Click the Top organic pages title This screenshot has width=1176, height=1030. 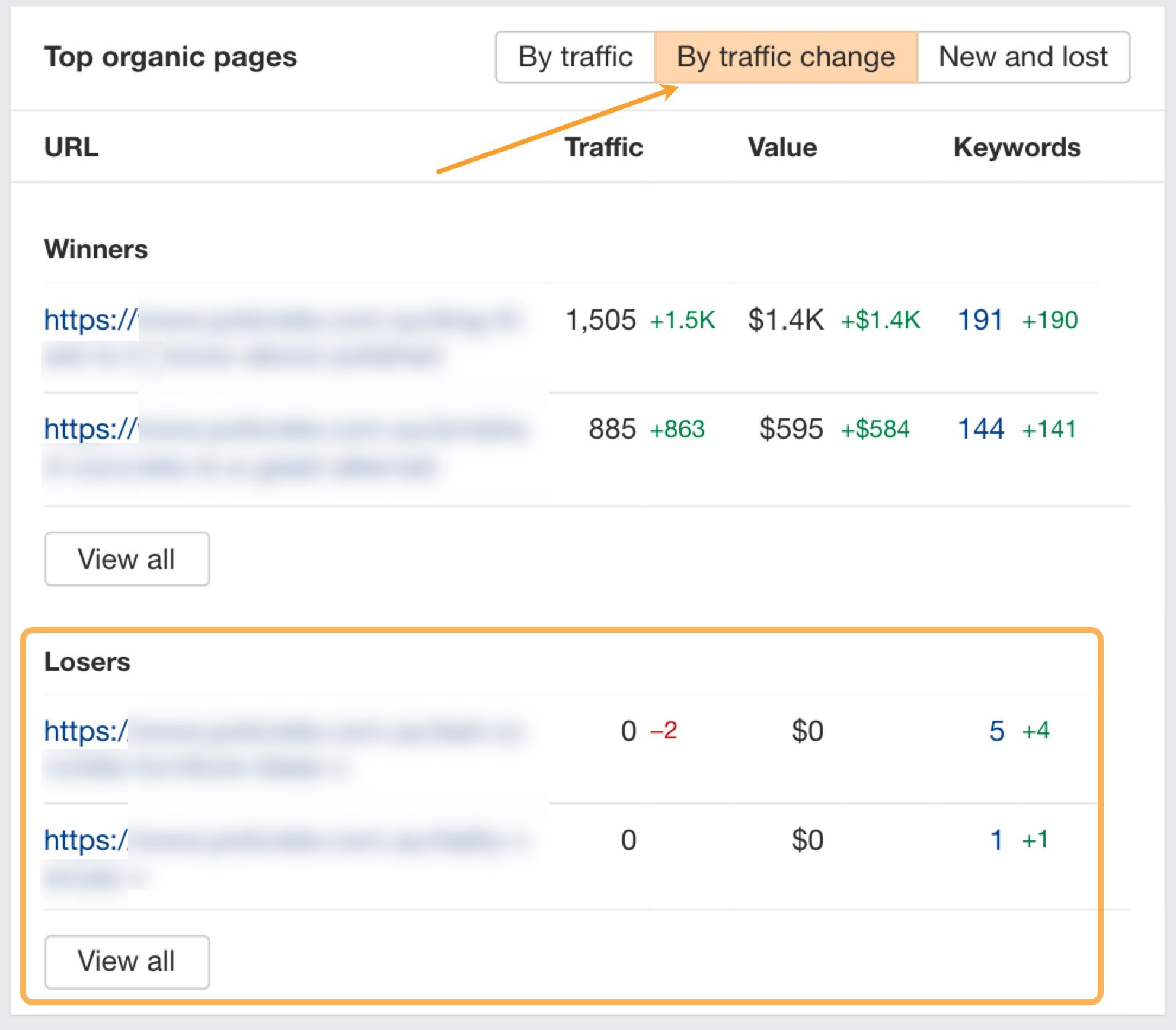(171, 57)
